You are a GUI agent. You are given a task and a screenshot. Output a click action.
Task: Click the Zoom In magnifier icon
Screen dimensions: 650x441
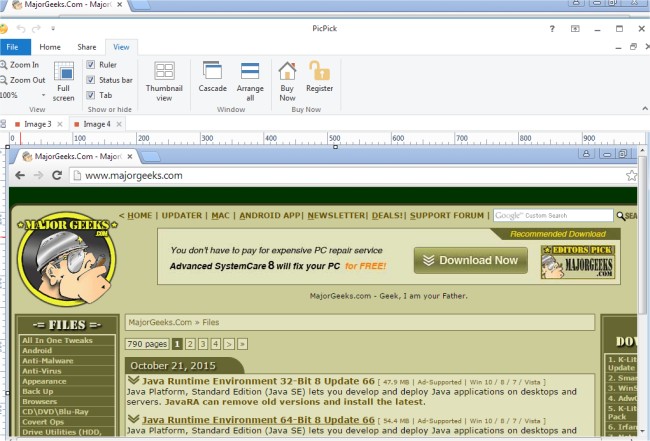3,65
